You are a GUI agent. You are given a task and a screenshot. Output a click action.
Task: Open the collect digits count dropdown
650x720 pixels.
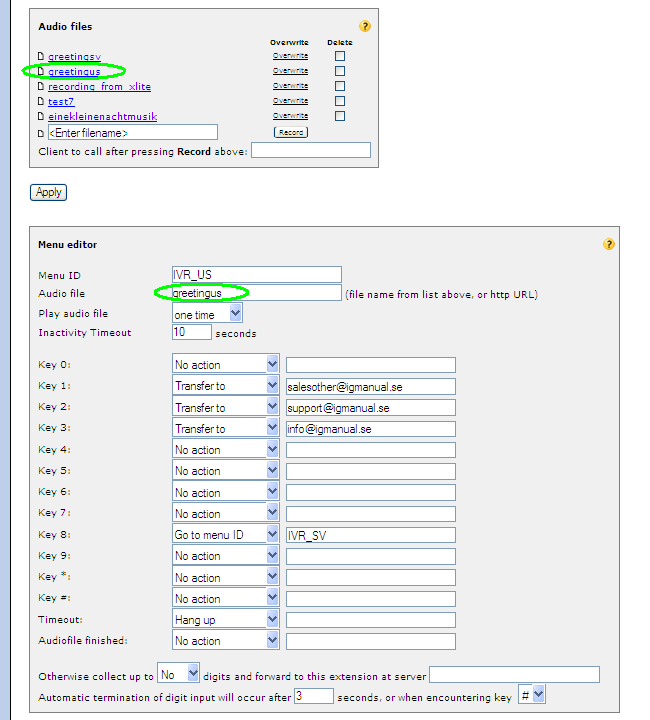(180, 674)
